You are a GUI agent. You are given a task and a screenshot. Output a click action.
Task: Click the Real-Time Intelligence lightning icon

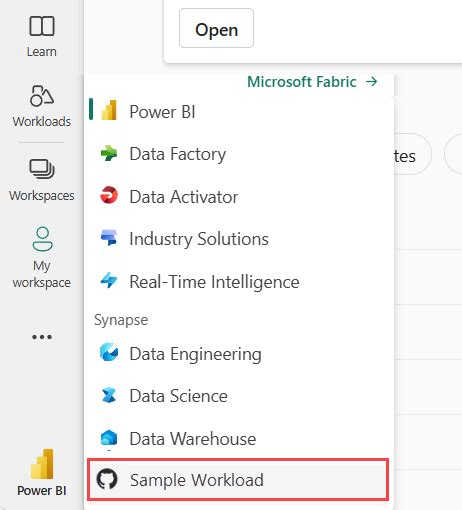pos(109,280)
